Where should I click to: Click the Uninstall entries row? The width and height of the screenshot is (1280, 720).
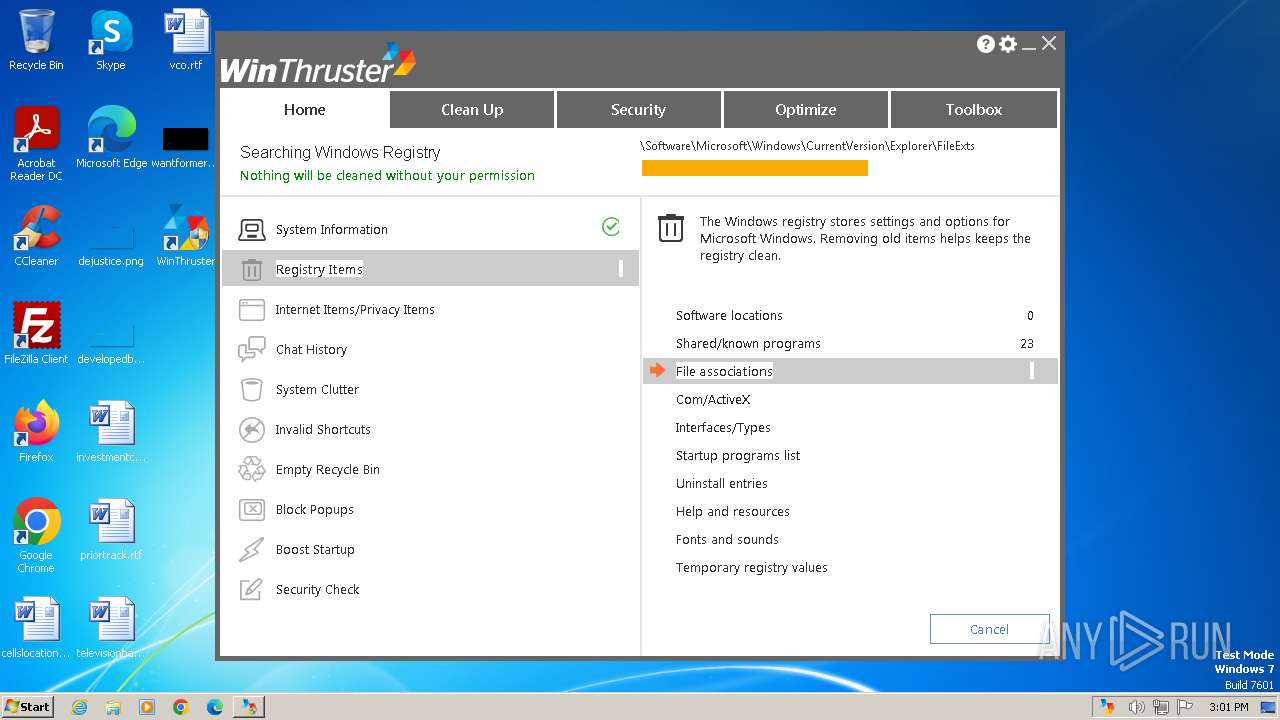coord(850,483)
